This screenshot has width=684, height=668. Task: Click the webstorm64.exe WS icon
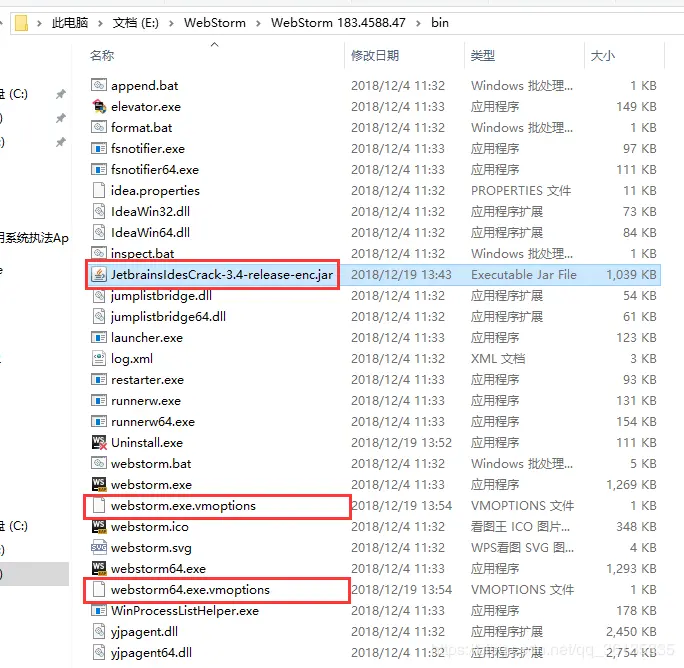tap(99, 568)
